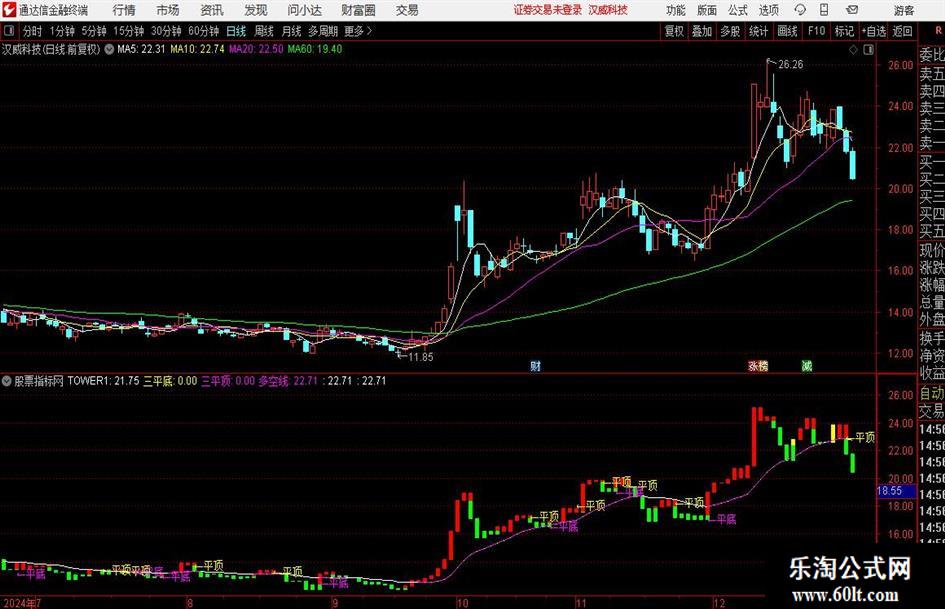Viewport: 945px width, 609px height.
Task: Click the MA60: 19.40 label
Action: [315, 49]
